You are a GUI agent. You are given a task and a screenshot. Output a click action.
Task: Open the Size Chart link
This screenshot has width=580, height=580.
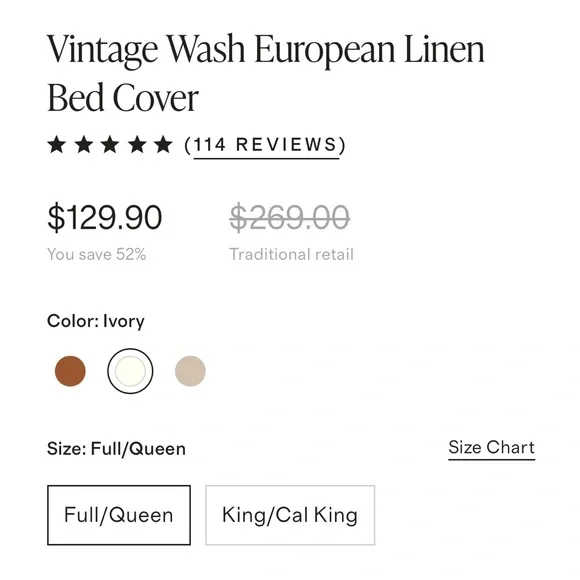492,448
